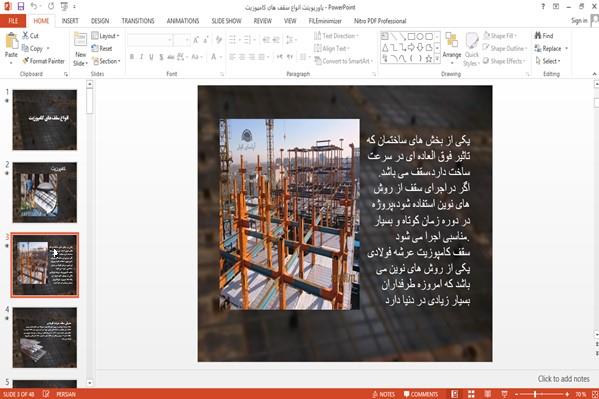Click the Sign in link

579,21
